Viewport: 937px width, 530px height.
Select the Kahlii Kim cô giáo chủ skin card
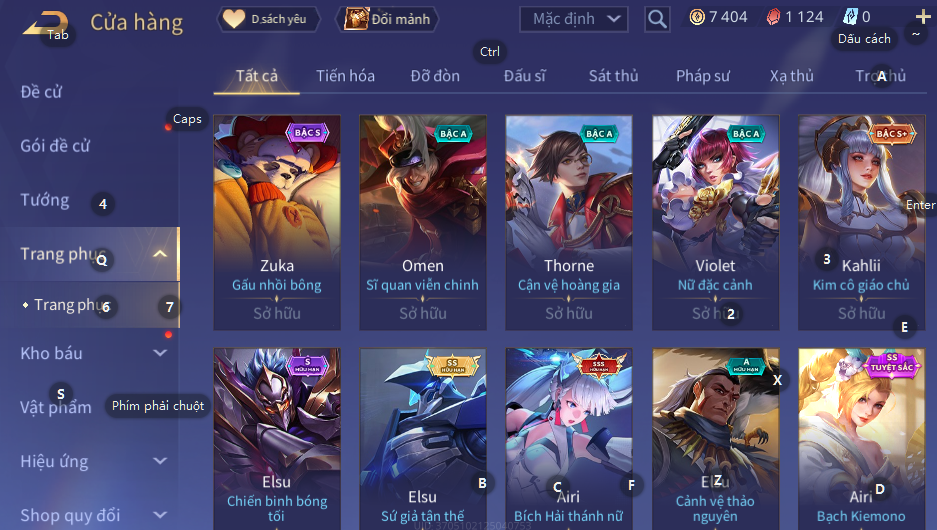tap(861, 222)
